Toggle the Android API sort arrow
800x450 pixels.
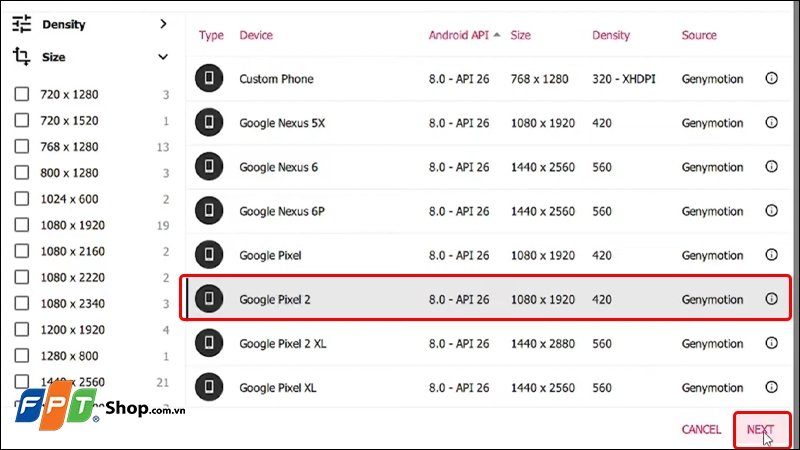pos(497,35)
